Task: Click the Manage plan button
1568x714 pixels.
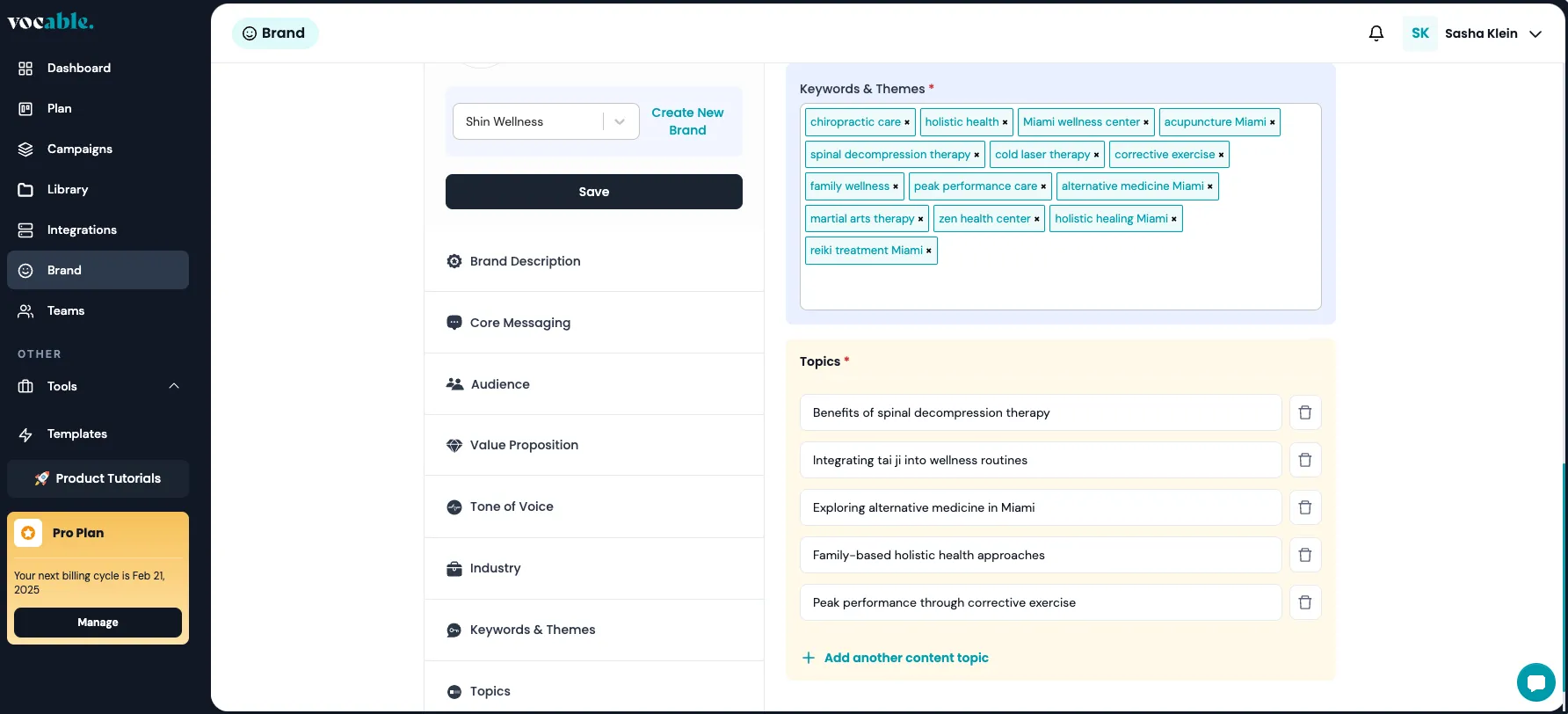Action: [x=98, y=623]
